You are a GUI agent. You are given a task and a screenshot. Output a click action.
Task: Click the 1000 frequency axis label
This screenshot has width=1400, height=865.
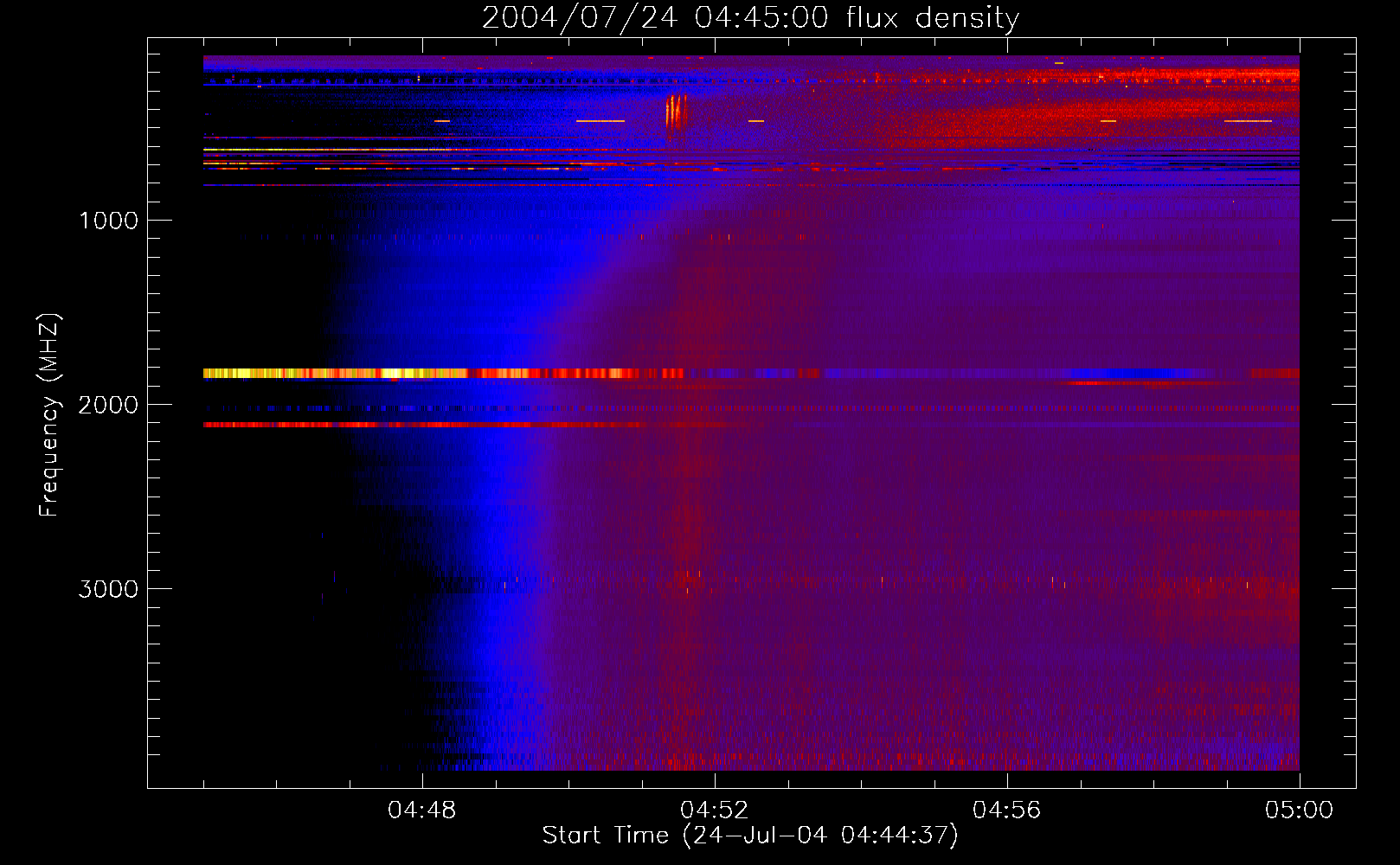pos(108,221)
